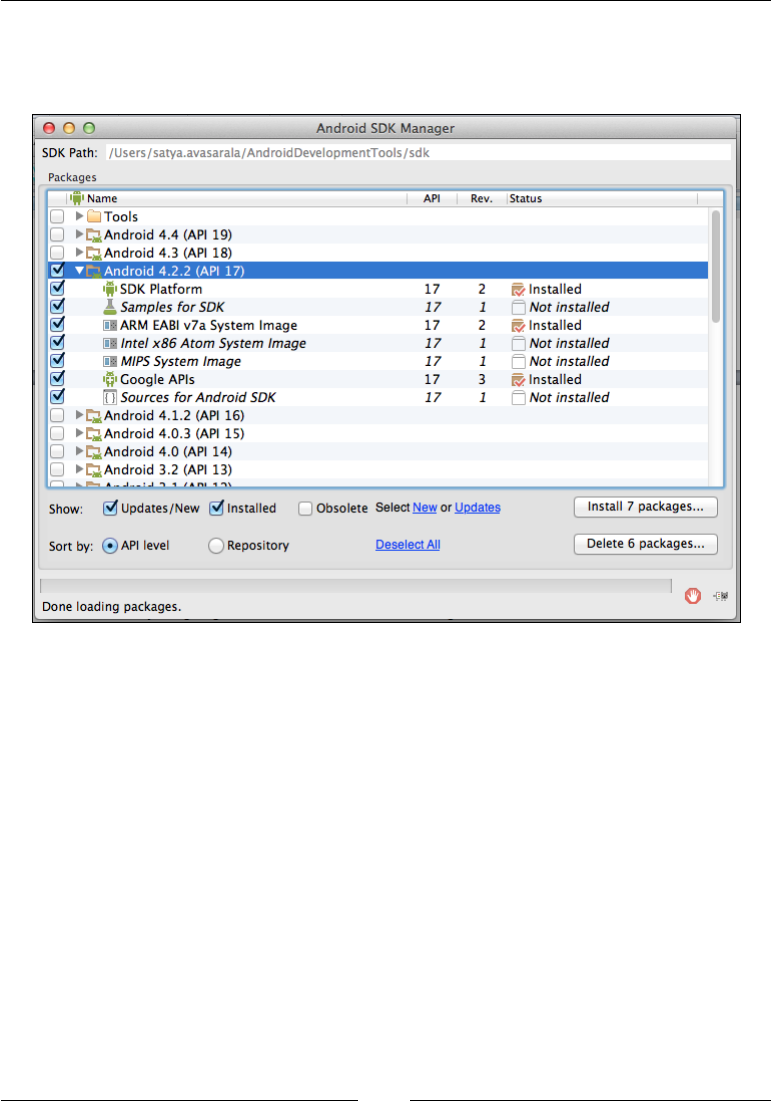Viewport: 771px width, 1110px height.
Task: Click the Delete 6 packages button
Action: click(646, 544)
